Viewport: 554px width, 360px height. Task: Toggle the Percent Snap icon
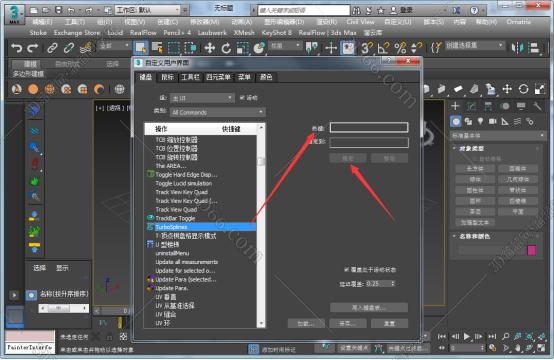pyautogui.click(x=400, y=48)
